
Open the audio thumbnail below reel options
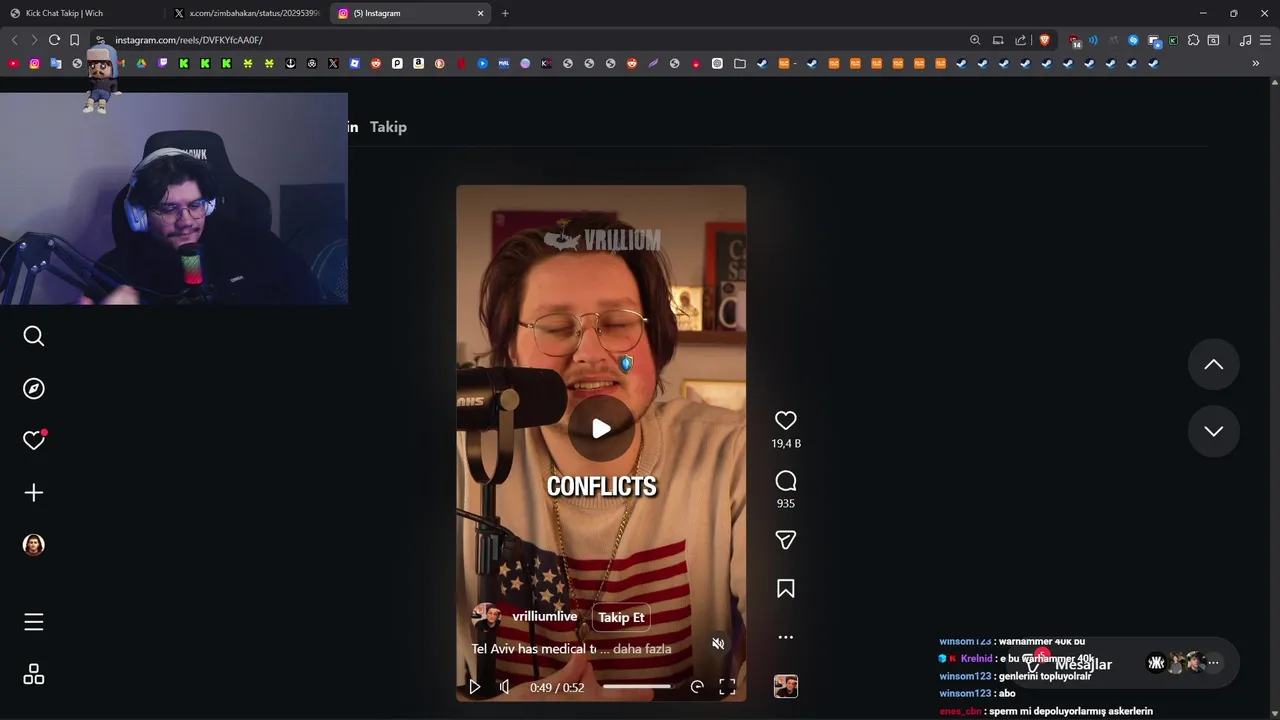coord(786,686)
